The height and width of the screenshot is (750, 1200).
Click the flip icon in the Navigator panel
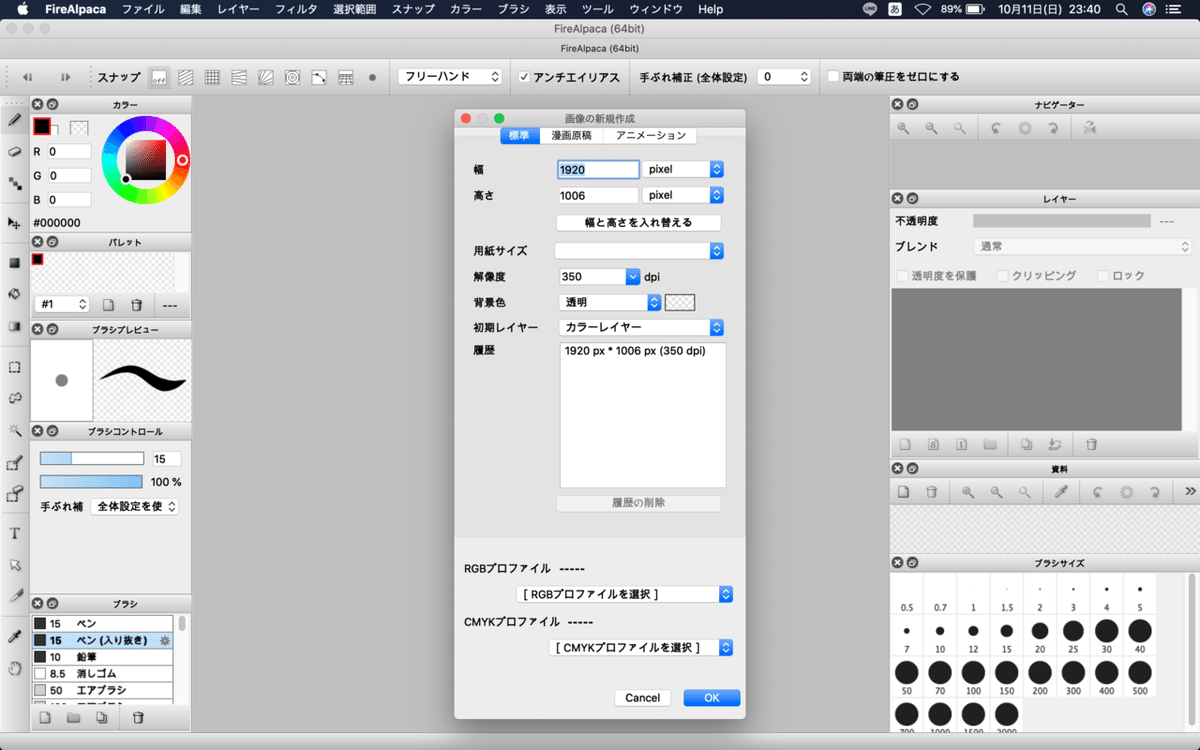(x=1089, y=128)
